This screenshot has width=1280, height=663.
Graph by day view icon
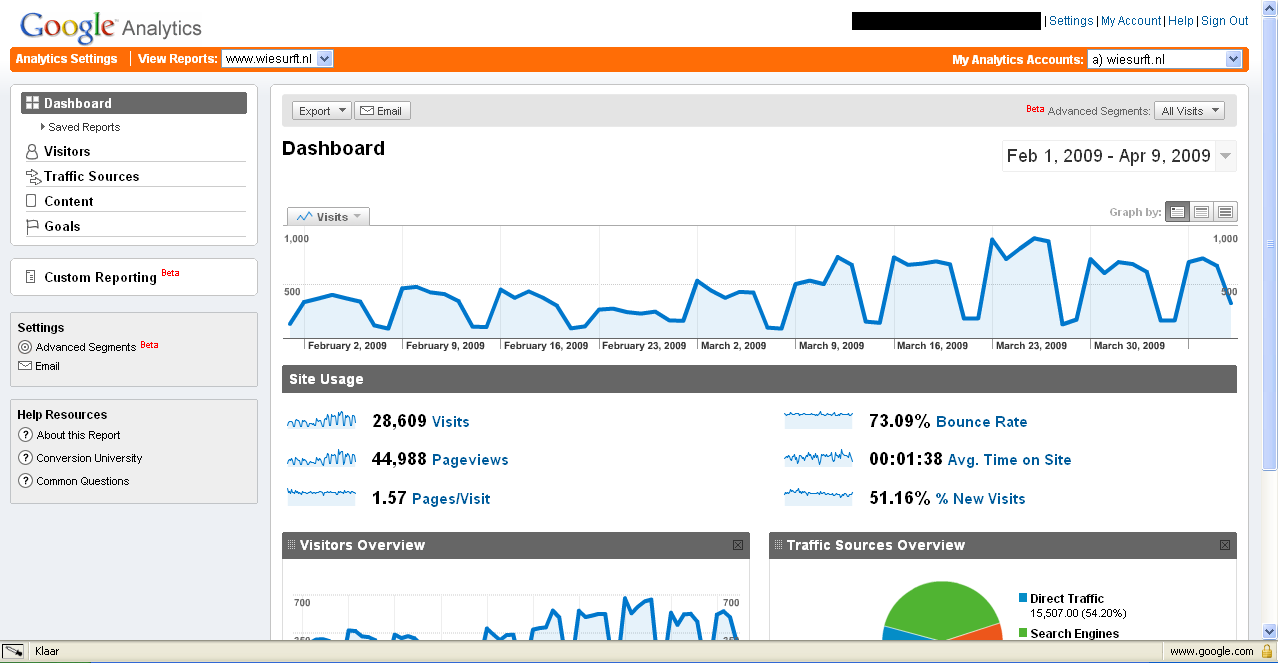pos(1177,212)
